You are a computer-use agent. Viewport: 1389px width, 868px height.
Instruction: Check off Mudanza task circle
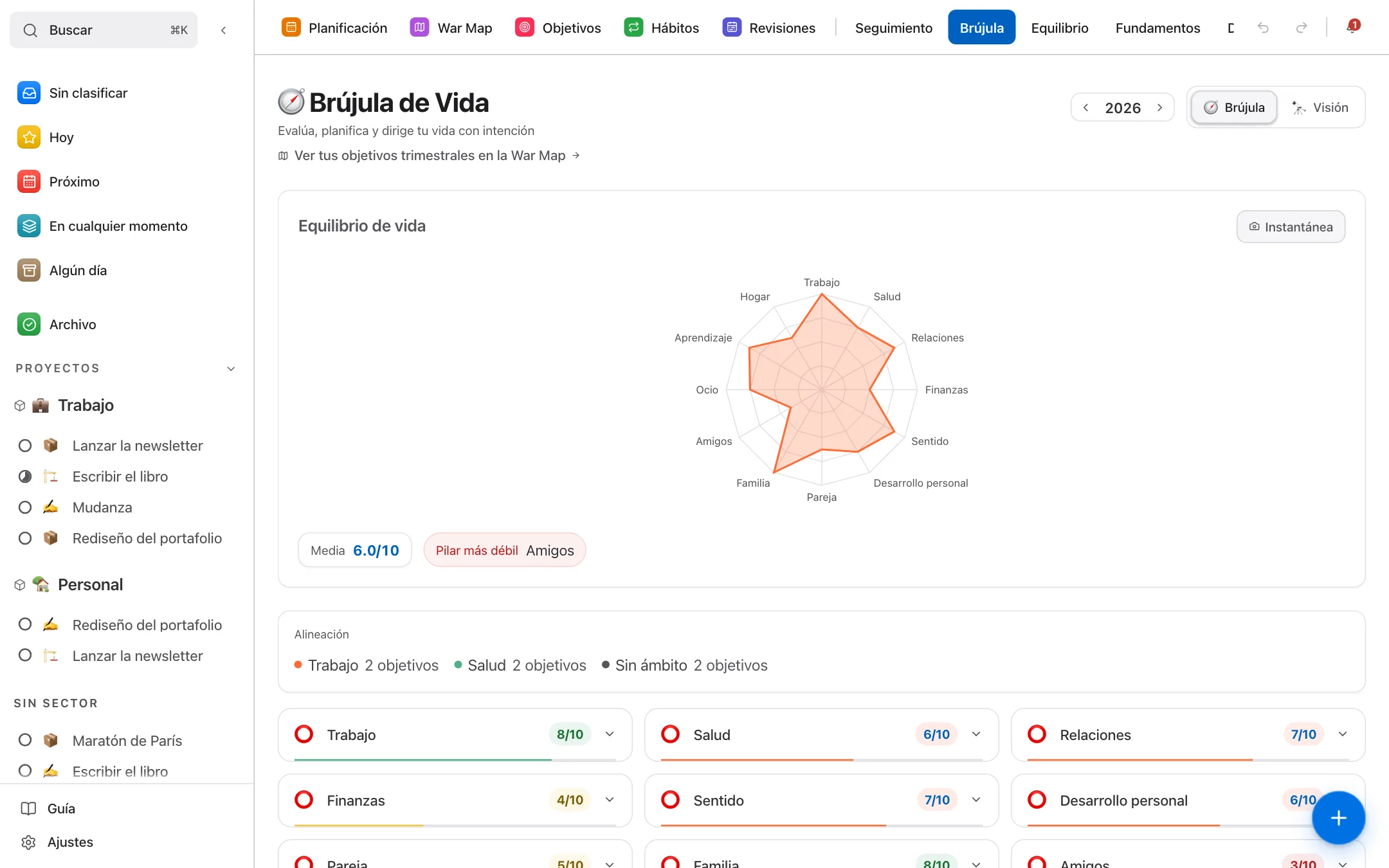pyautogui.click(x=25, y=507)
